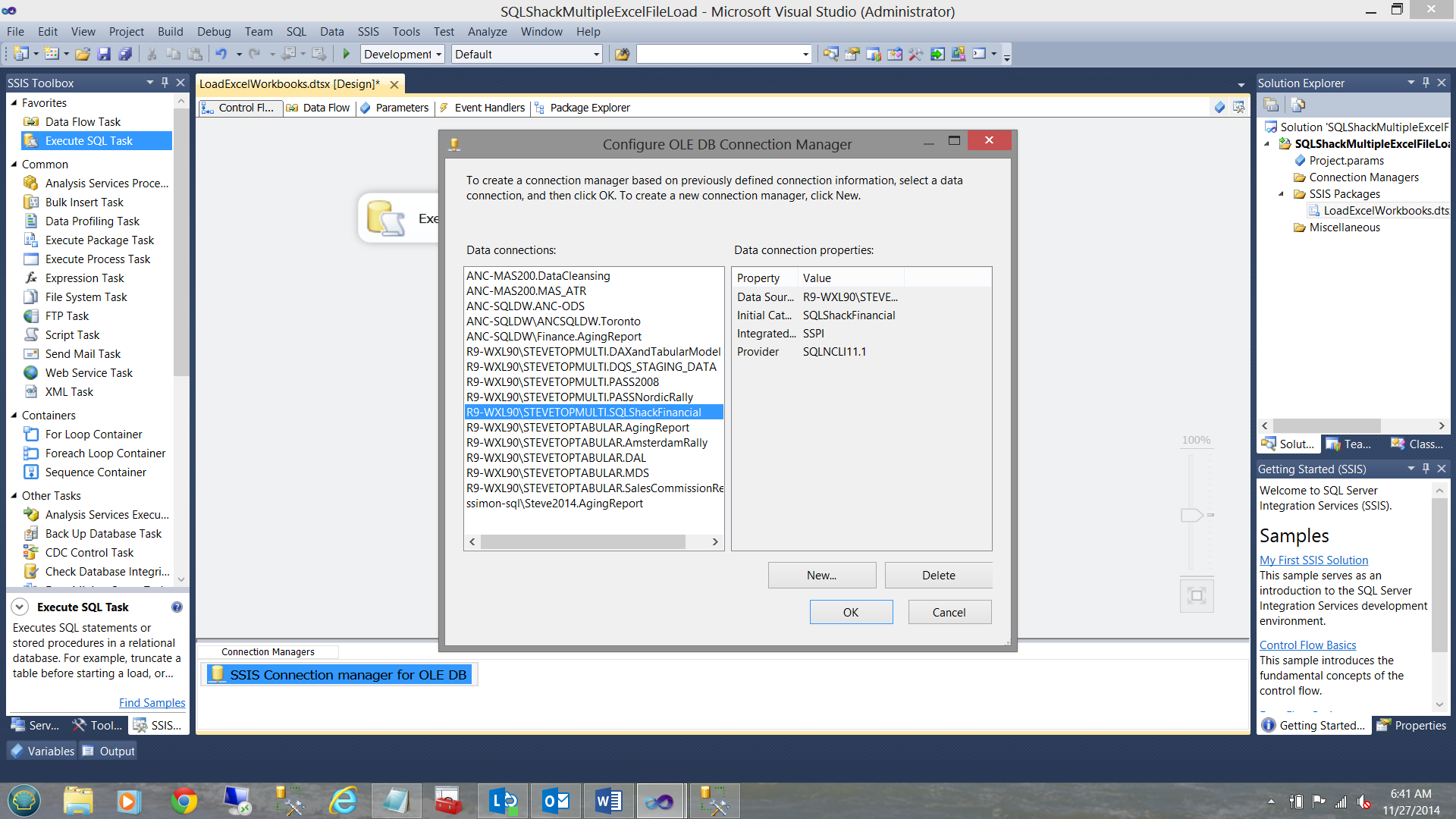Image resolution: width=1456 pixels, height=819 pixels.
Task: Click the Script Task toolbox item
Action: [x=72, y=335]
